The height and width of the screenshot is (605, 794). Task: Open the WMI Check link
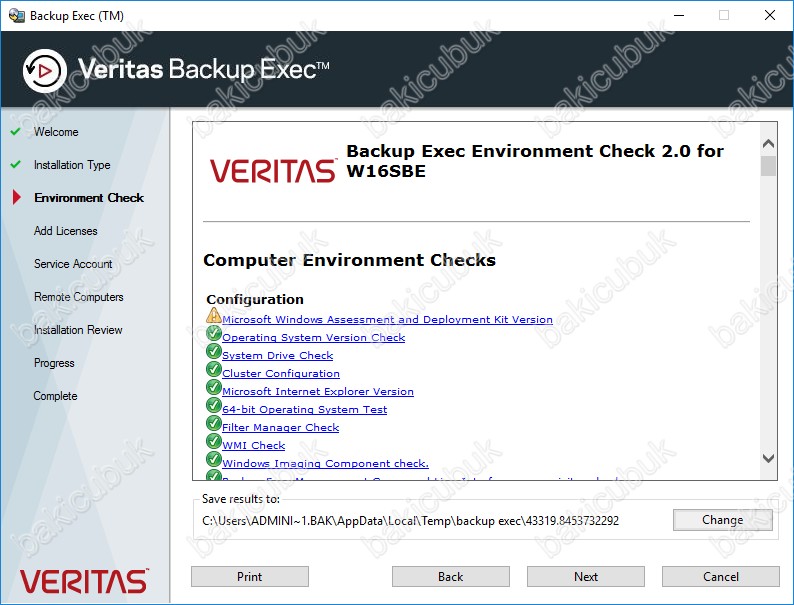(x=254, y=445)
